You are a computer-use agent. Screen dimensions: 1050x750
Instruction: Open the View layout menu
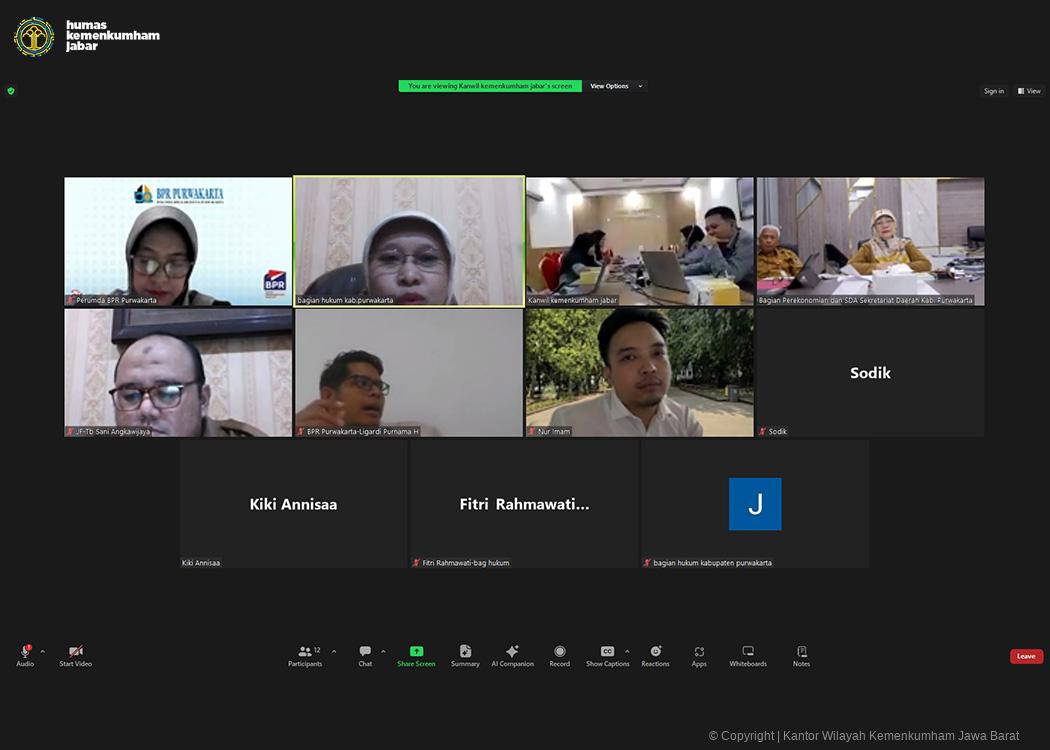(x=1029, y=91)
